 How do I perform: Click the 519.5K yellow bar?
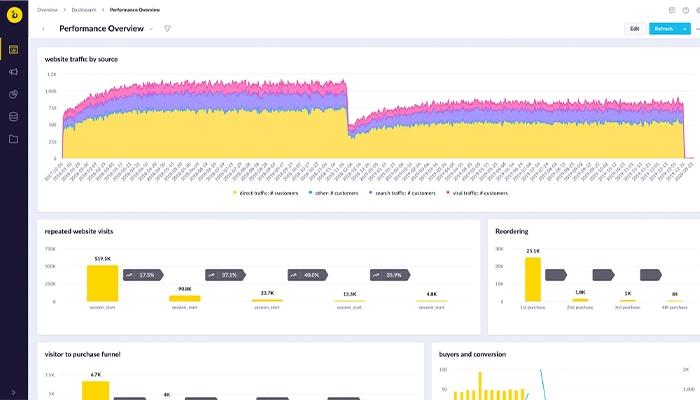point(103,283)
